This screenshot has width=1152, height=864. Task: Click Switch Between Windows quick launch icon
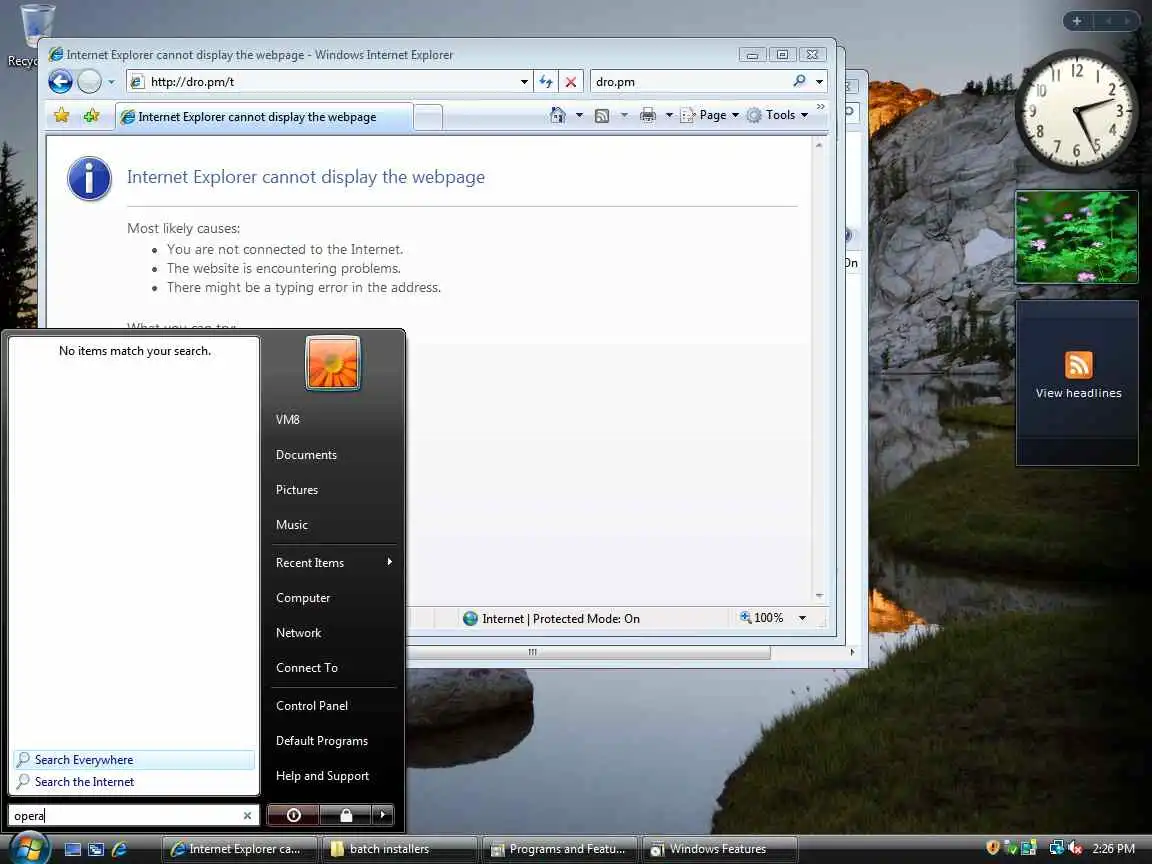point(96,849)
